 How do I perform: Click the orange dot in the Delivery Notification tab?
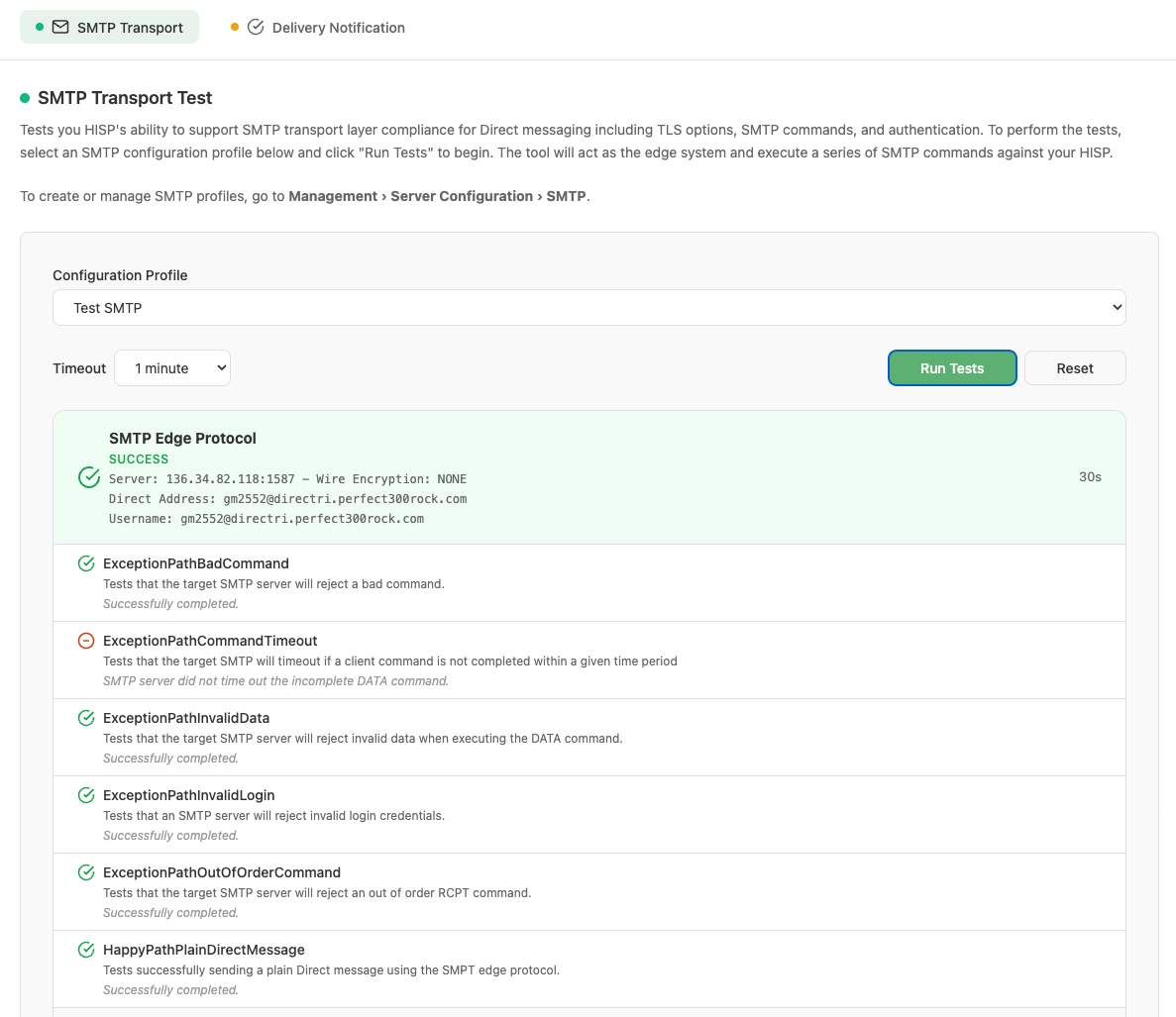pos(235,27)
